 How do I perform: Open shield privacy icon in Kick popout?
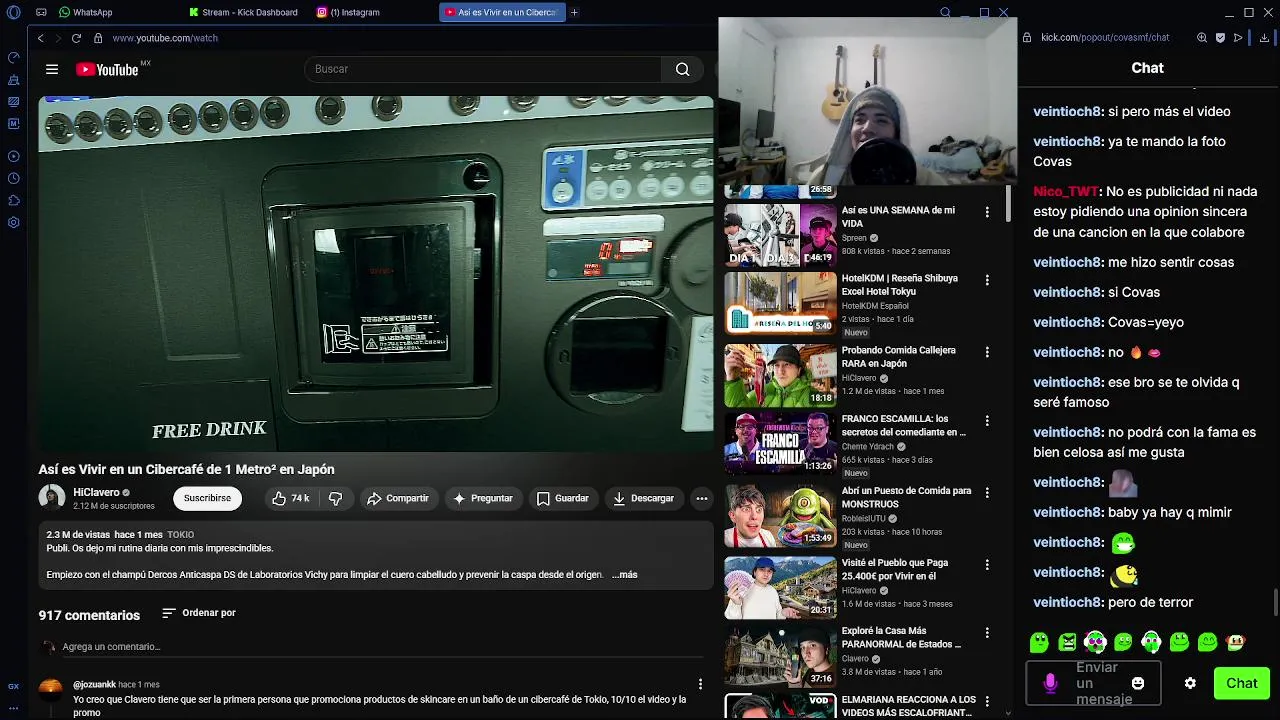coord(1220,38)
